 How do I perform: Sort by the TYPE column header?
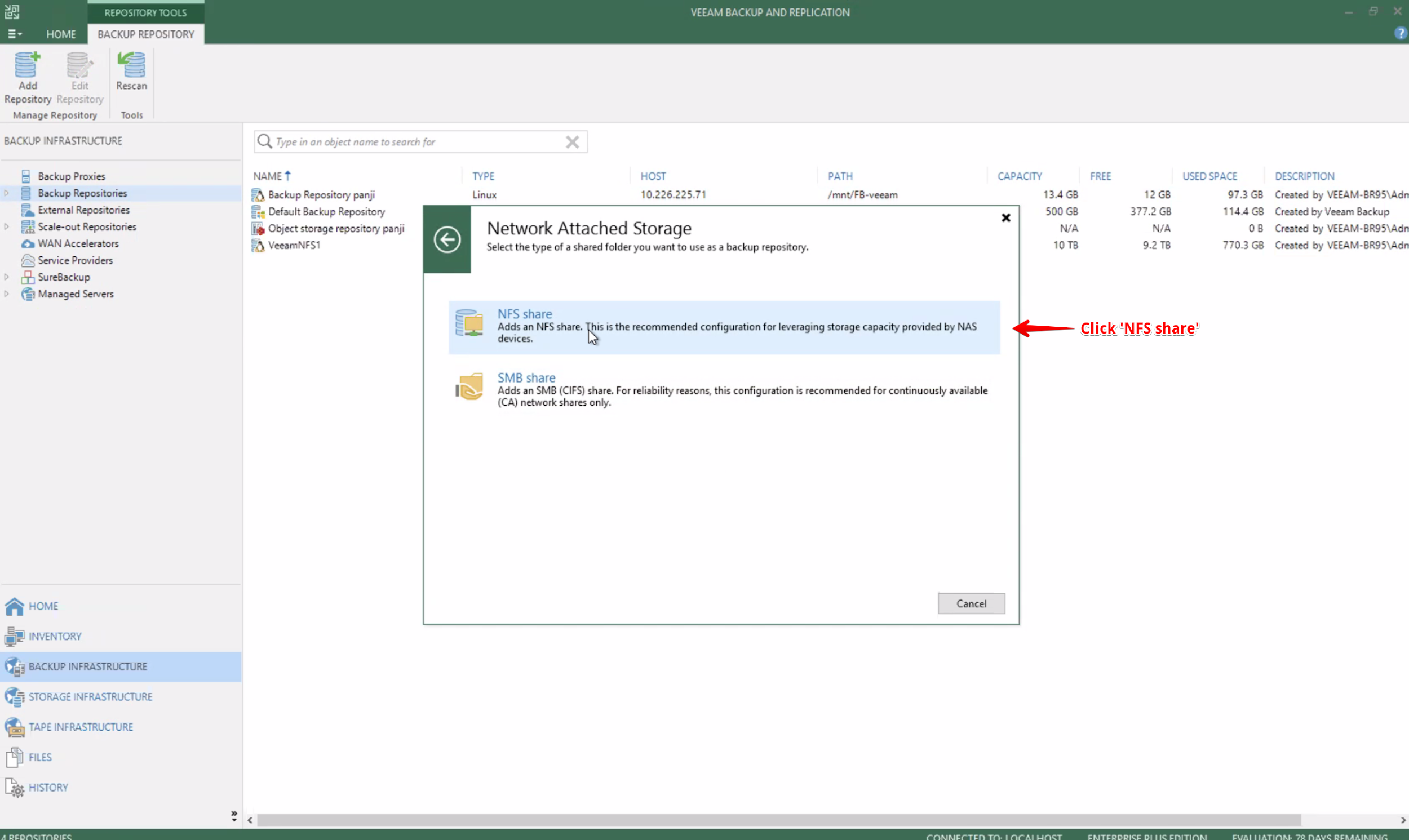[x=483, y=176]
